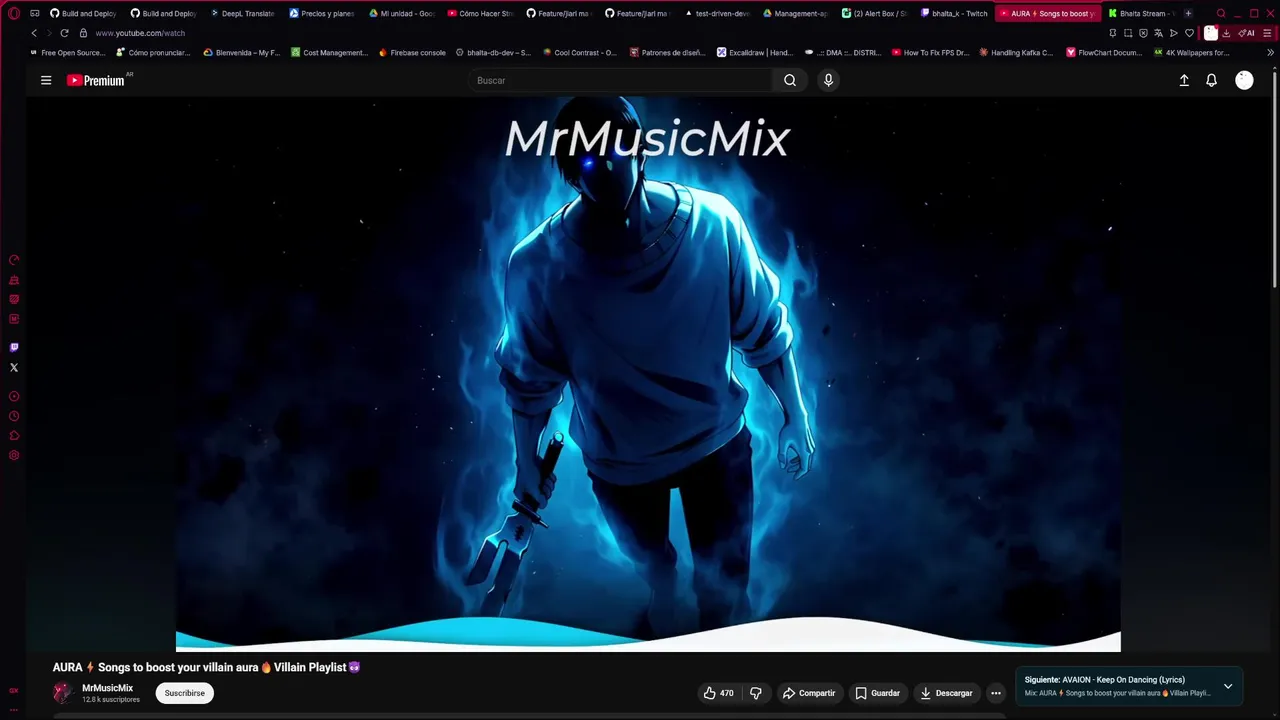This screenshot has height=720, width=1280.
Task: Reload the current page
Action: tap(64, 33)
